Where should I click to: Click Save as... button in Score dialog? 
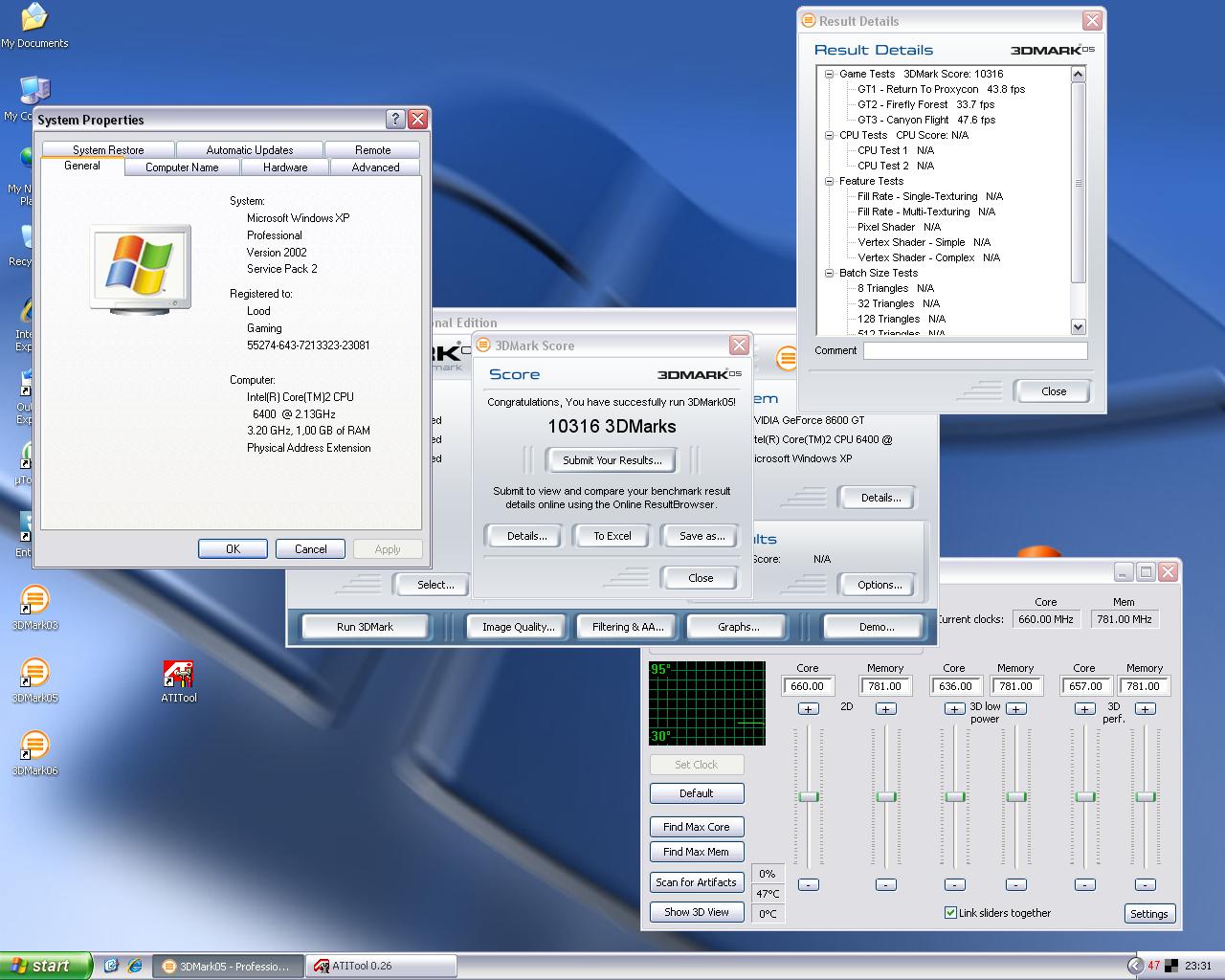702,536
